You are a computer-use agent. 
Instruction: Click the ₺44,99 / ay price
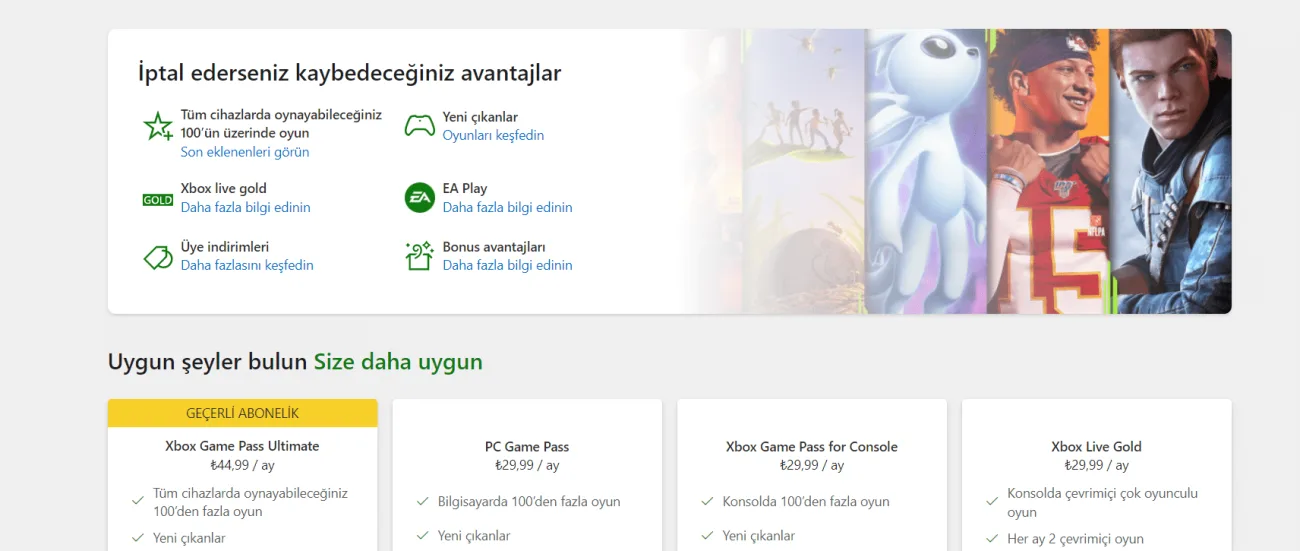point(242,465)
